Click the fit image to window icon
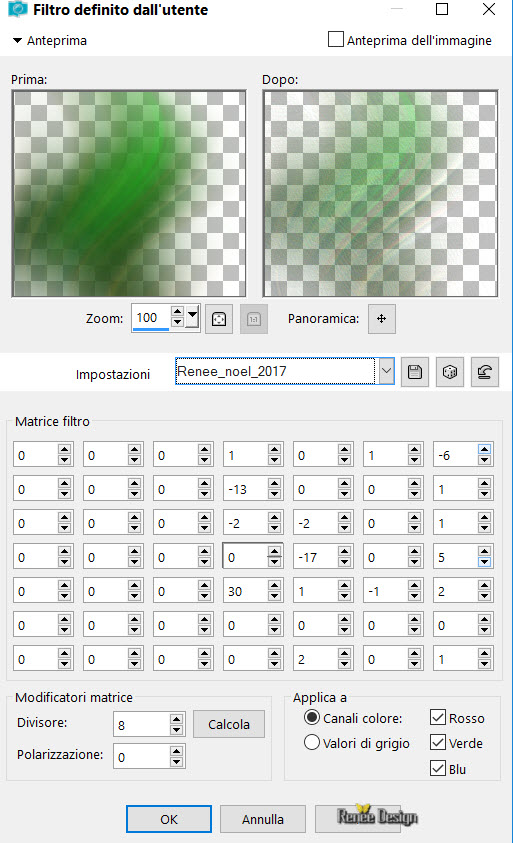The width and height of the screenshot is (513, 843). (x=219, y=319)
